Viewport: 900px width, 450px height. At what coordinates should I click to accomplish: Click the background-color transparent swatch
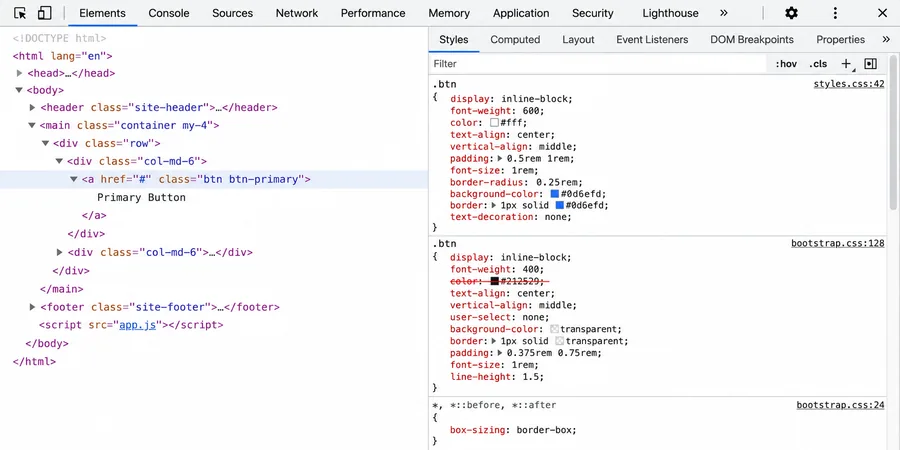pyautogui.click(x=554, y=329)
